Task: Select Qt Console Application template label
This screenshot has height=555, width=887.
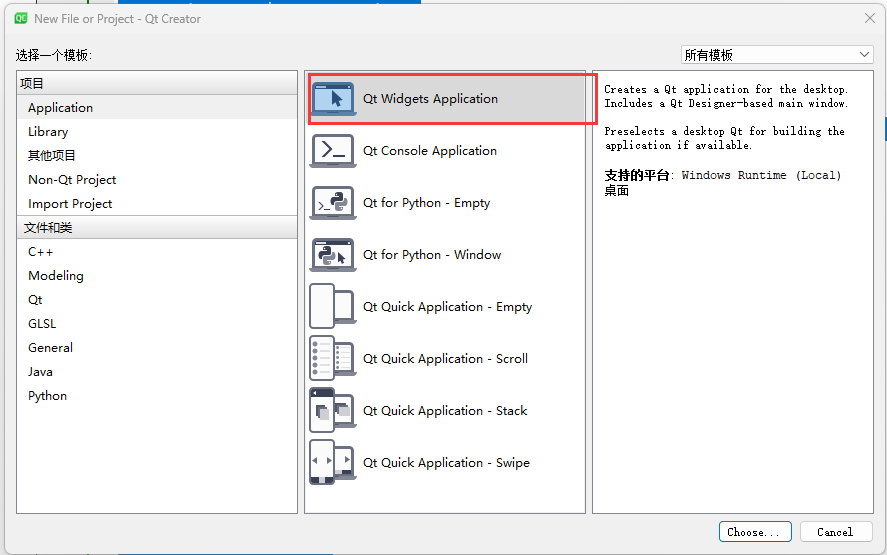Action: (x=429, y=151)
